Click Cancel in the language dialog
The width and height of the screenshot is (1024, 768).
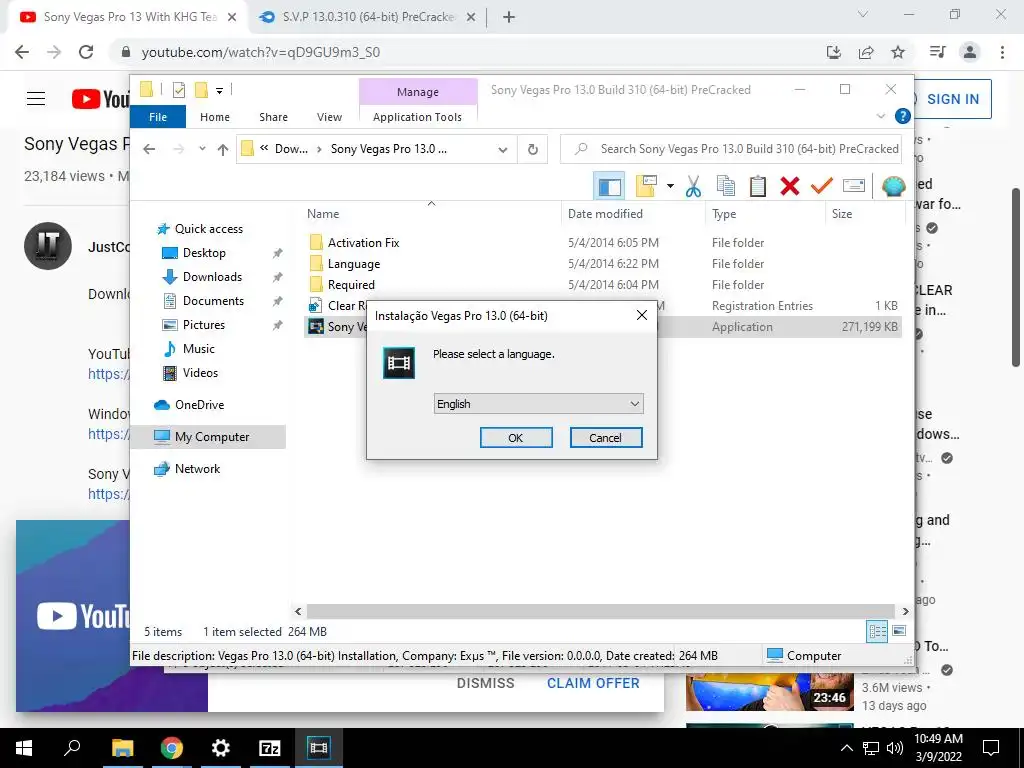coord(605,438)
